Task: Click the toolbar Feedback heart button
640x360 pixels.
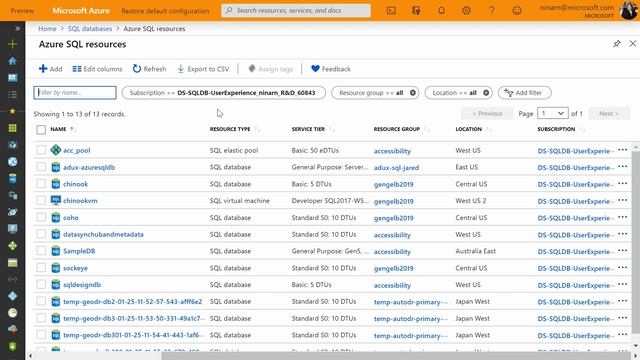Action: (x=331, y=69)
